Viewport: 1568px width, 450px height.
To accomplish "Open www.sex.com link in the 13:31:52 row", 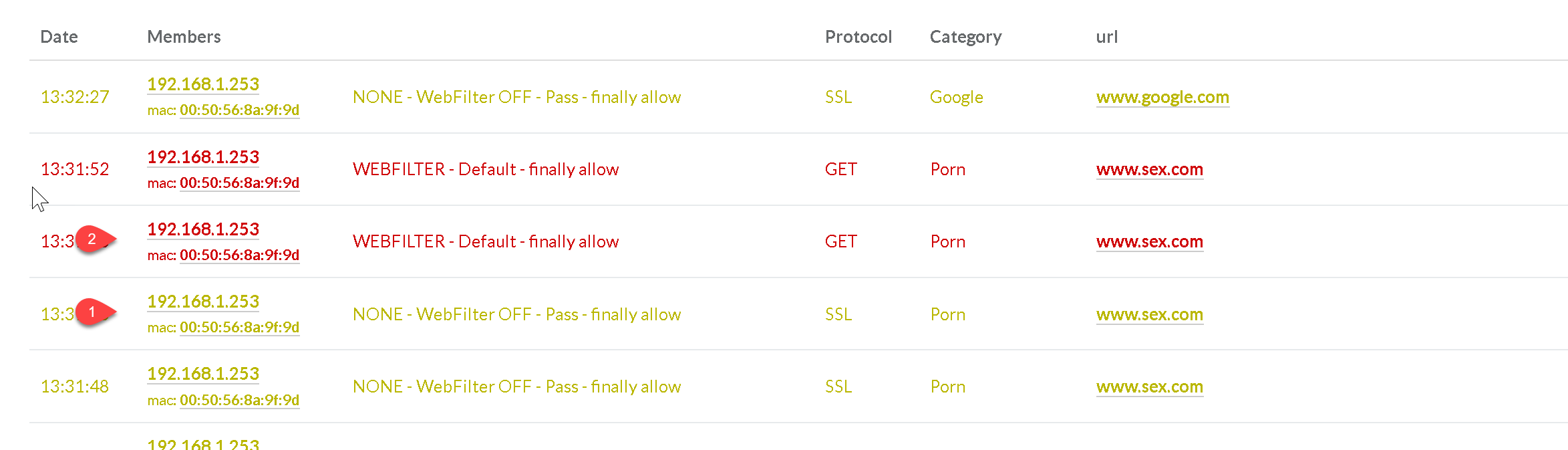I will pos(1149,170).
